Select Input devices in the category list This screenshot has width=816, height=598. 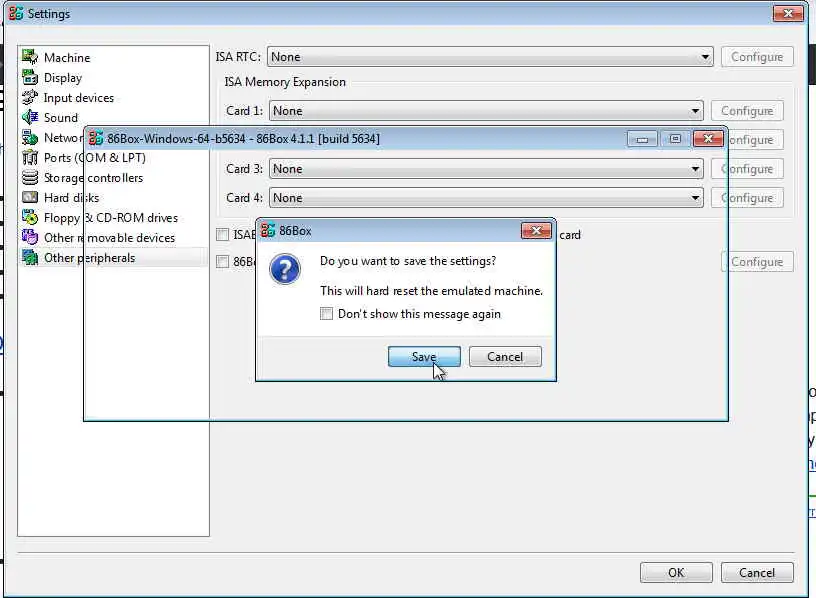(x=79, y=98)
